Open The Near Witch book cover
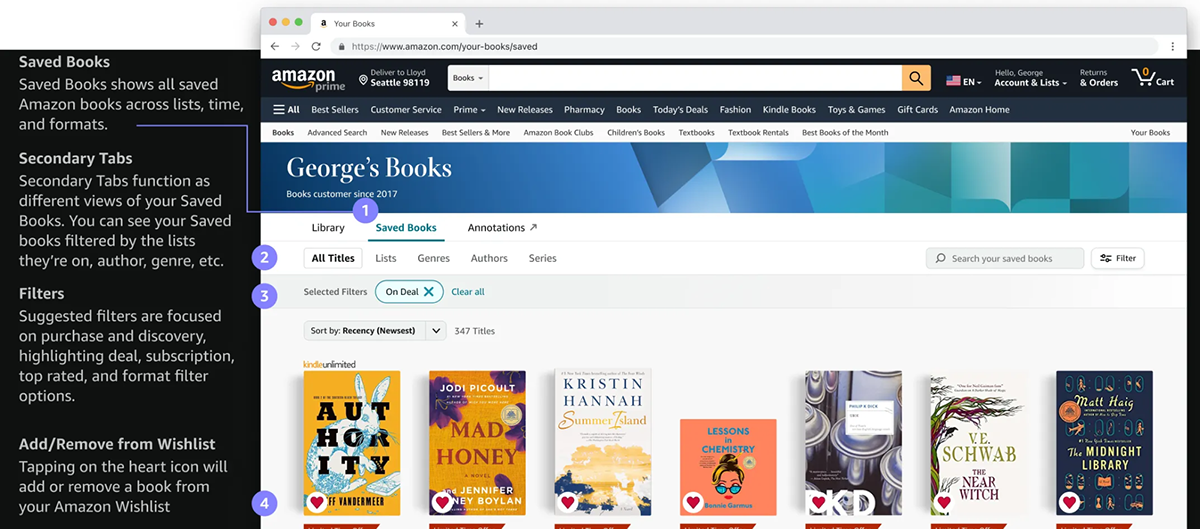The image size is (1200, 529). click(979, 443)
